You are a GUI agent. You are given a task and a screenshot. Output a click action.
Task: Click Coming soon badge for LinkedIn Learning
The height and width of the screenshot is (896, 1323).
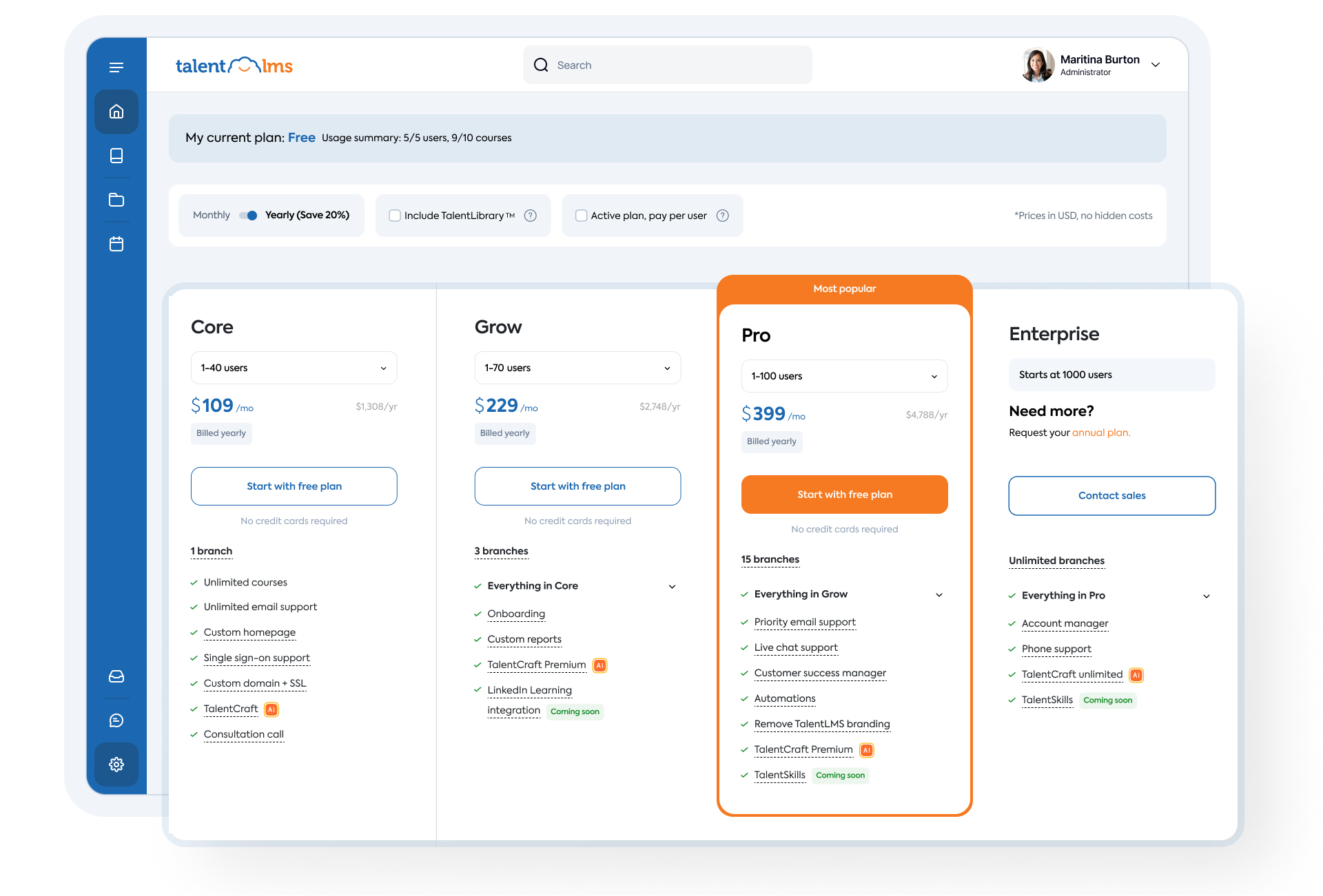(575, 711)
